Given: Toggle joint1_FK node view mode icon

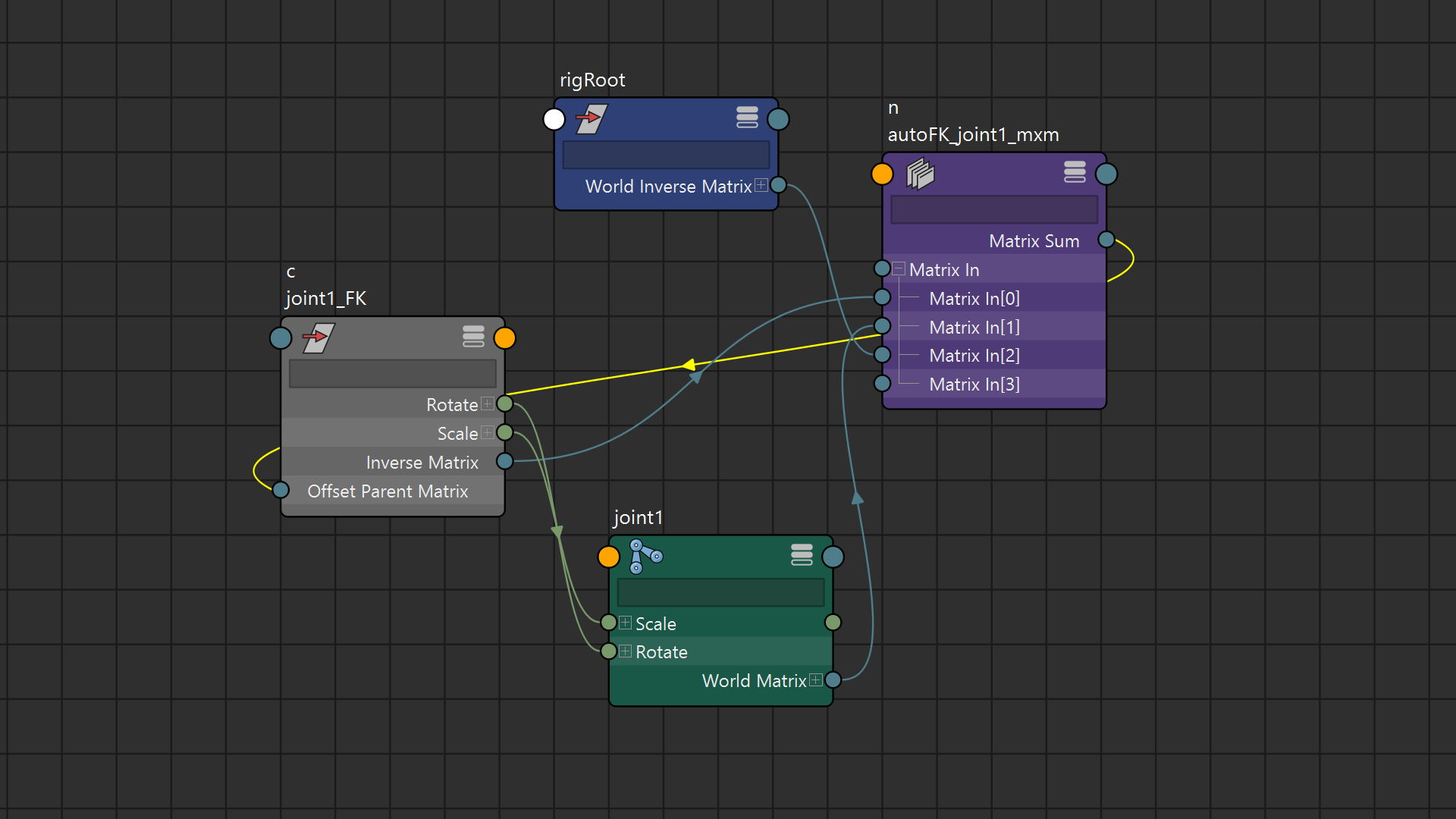Looking at the screenshot, I should (x=473, y=336).
